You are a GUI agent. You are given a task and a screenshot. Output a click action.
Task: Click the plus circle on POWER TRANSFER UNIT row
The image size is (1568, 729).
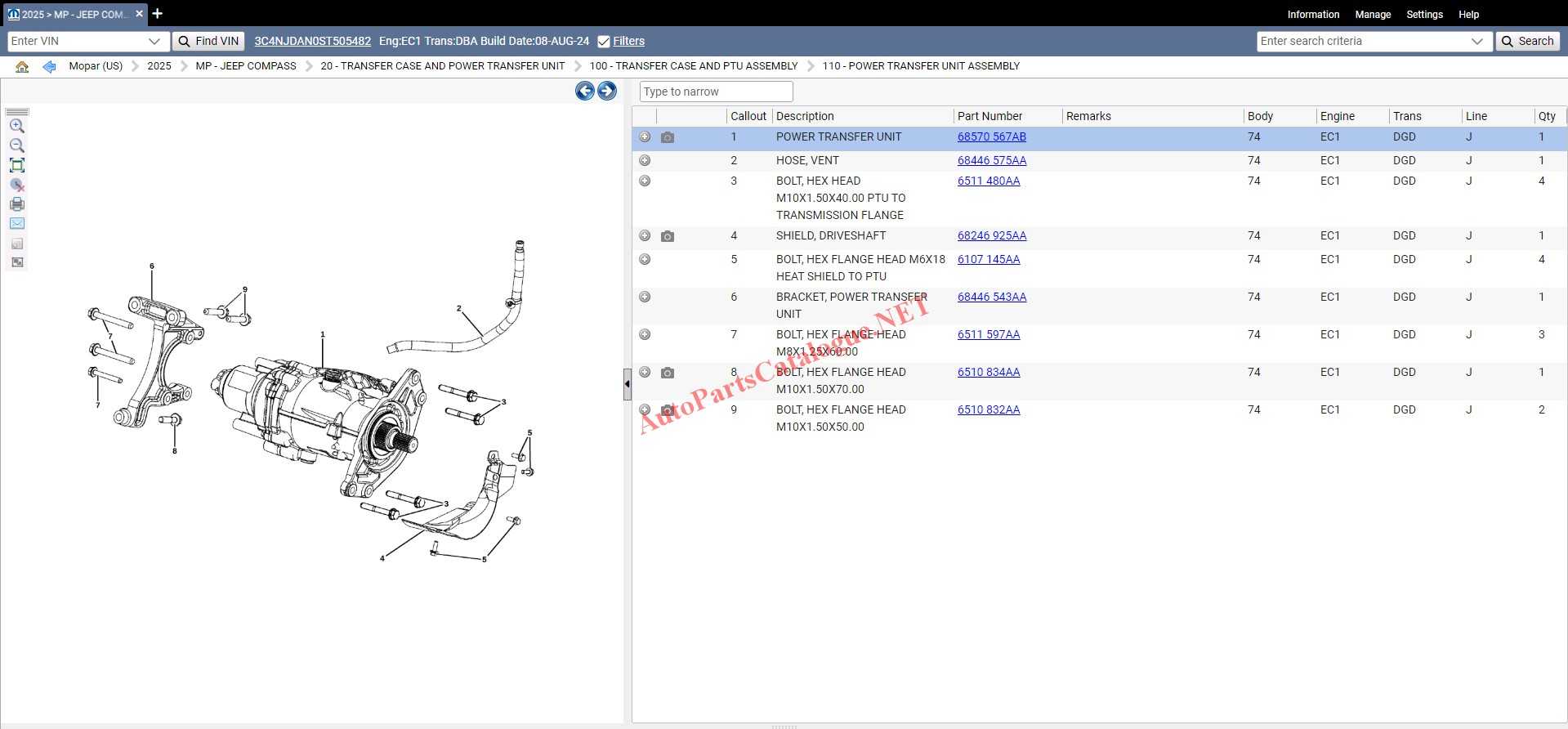645,137
